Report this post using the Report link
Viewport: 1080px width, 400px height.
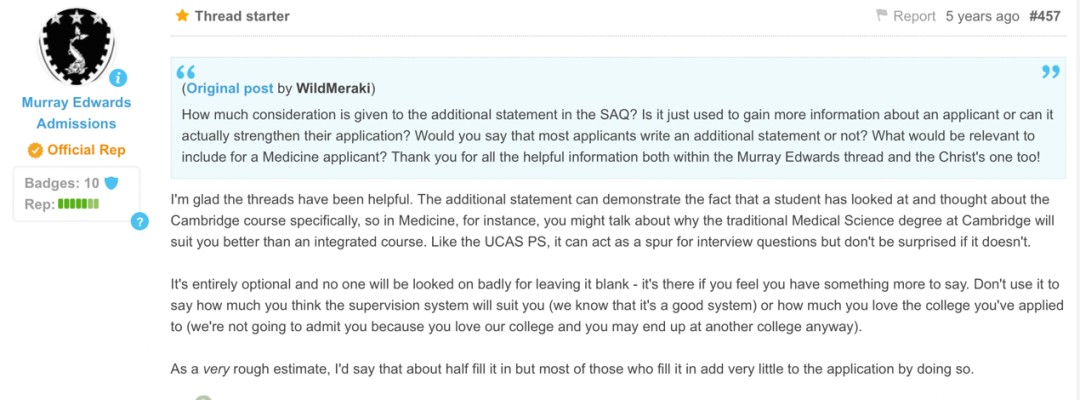[x=915, y=16]
